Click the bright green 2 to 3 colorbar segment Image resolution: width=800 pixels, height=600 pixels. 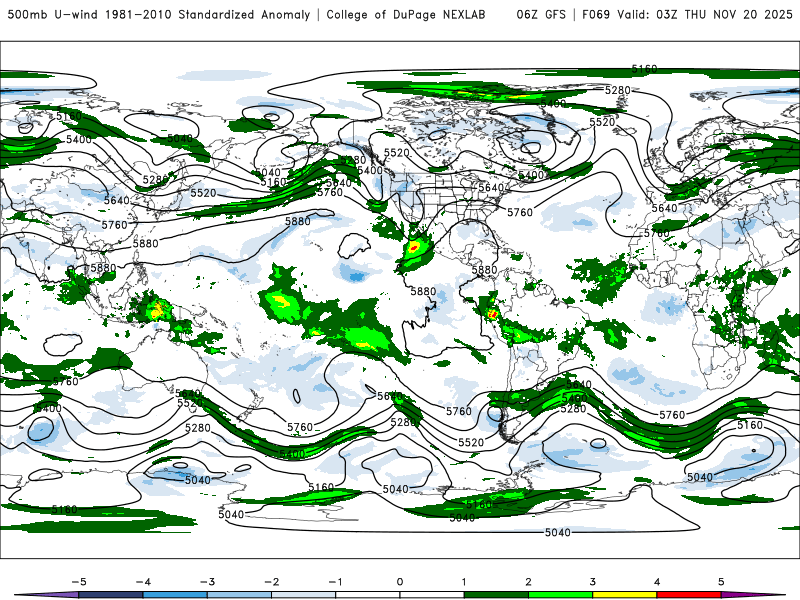point(560,595)
